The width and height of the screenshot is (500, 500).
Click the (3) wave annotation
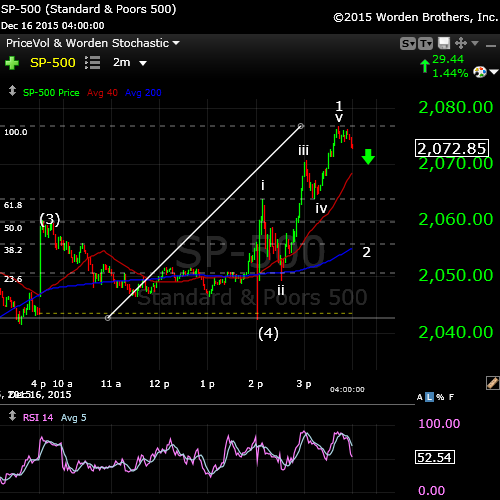click(x=50, y=219)
